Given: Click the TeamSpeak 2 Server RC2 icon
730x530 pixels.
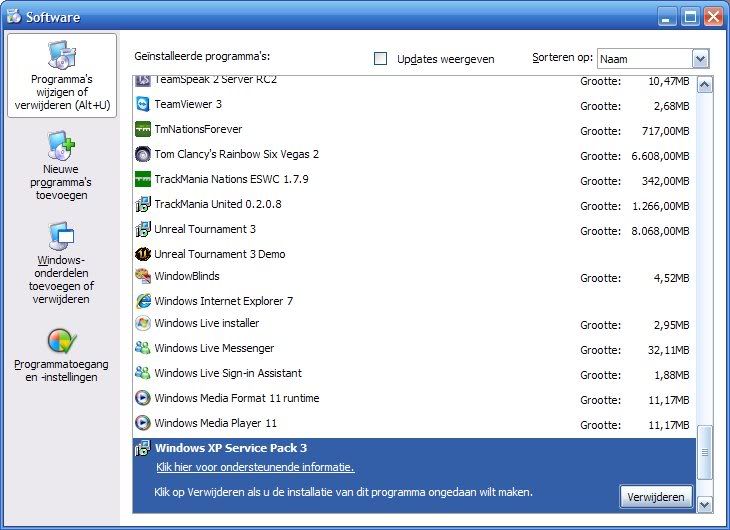Looking at the screenshot, I should pos(143,82).
